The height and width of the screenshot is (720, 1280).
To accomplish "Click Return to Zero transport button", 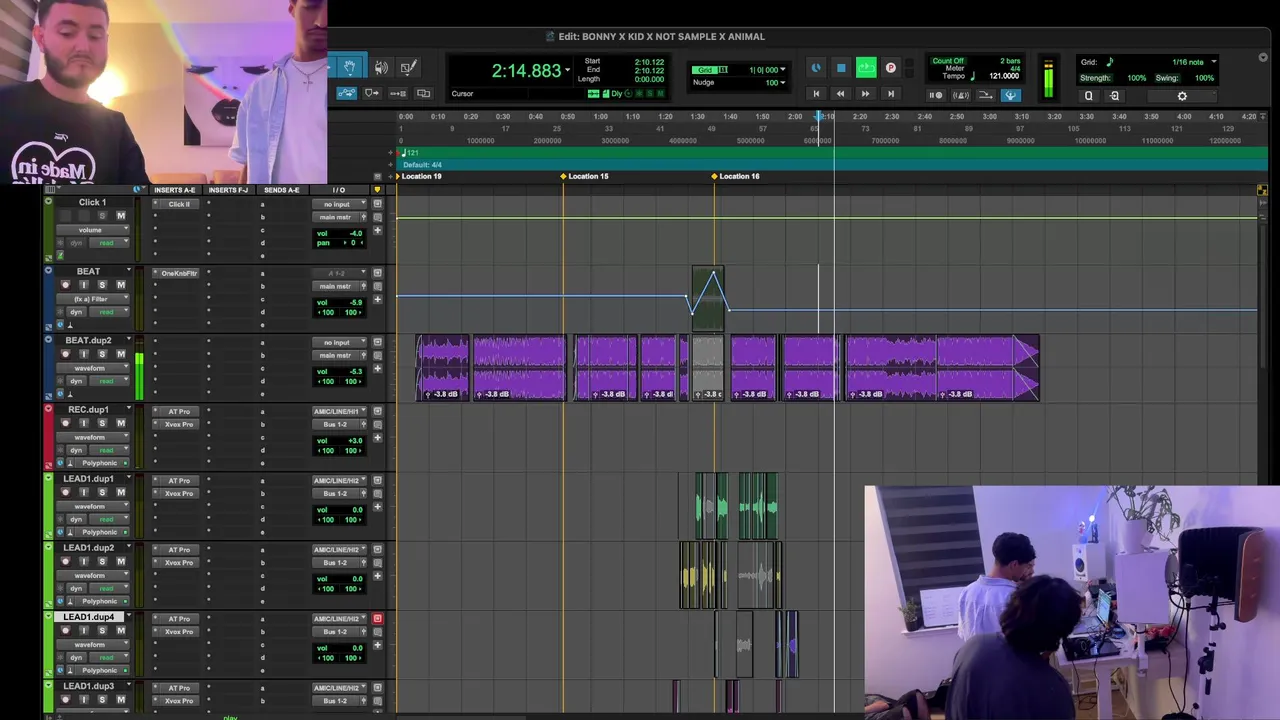I will click(816, 94).
